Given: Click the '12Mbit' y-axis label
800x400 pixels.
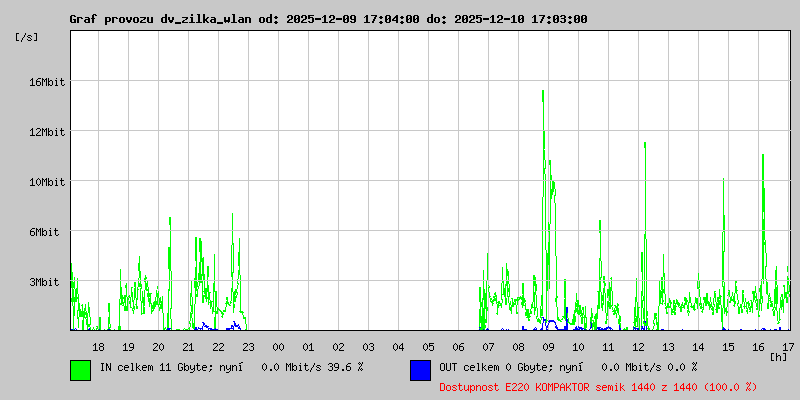Looking at the screenshot, I should tap(46, 132).
